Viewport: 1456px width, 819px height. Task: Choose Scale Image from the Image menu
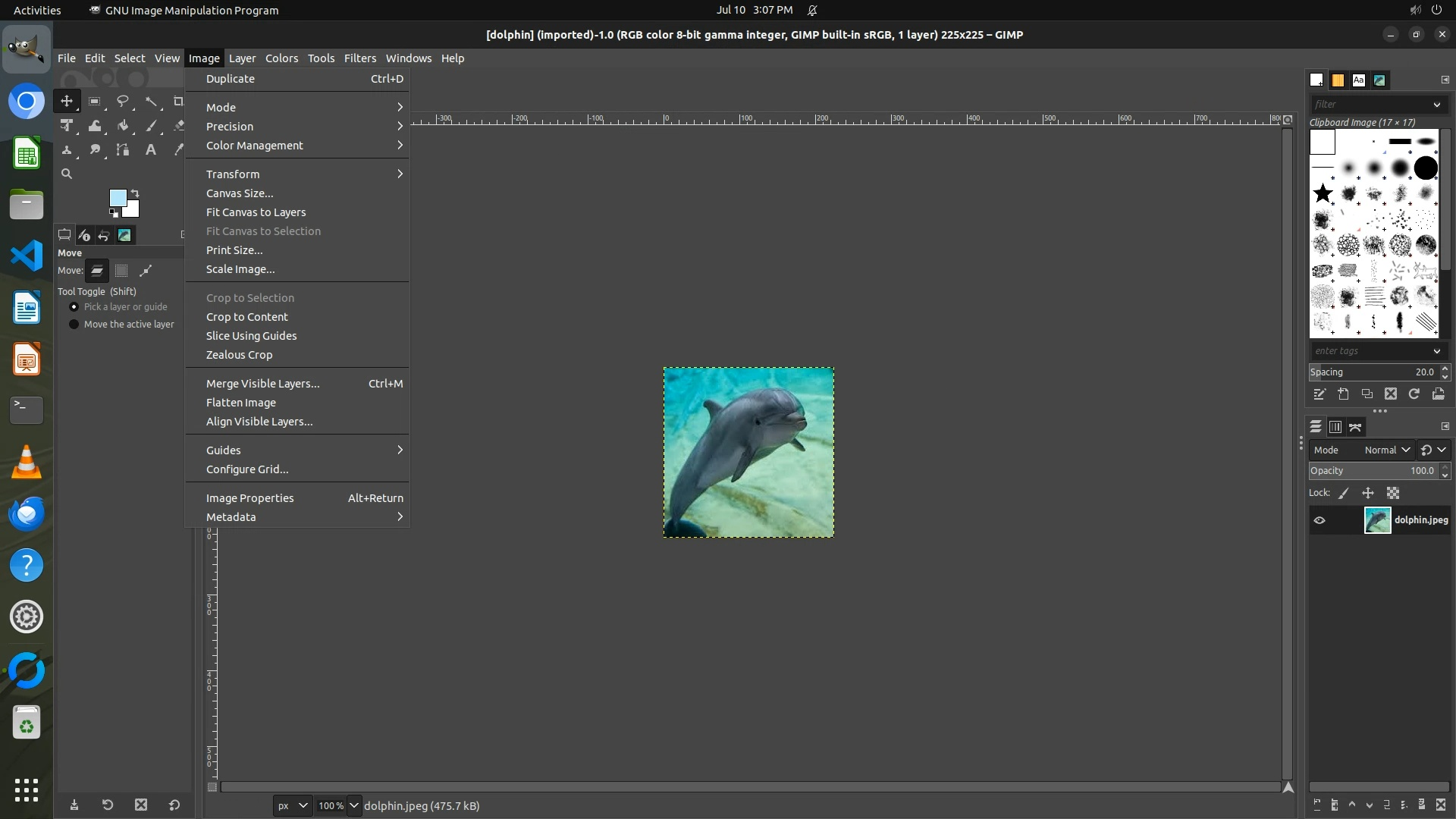(240, 269)
